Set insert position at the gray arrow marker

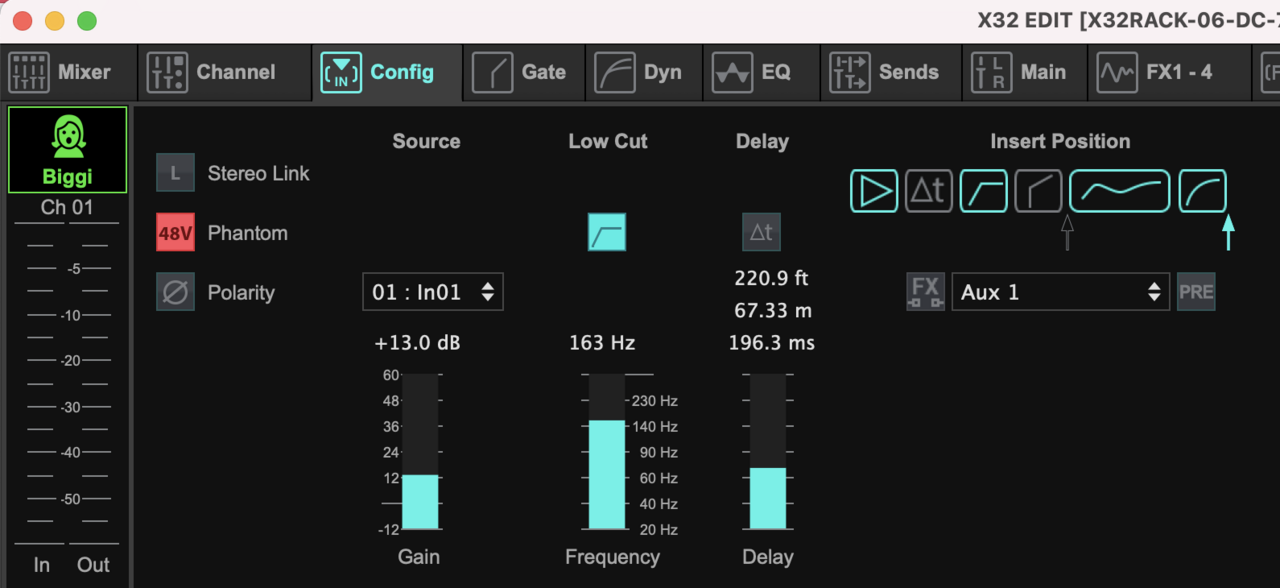[x=1066, y=232]
